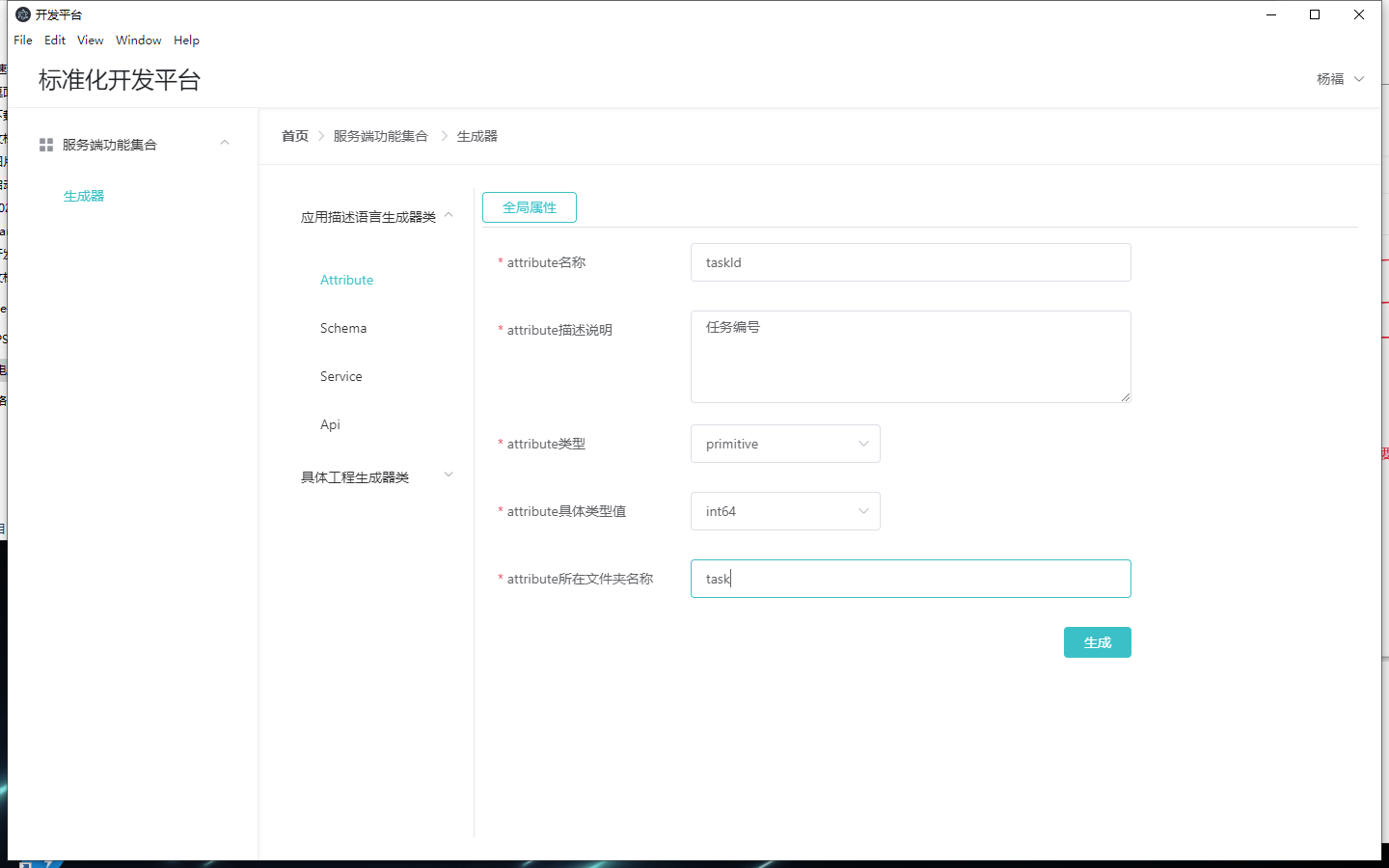The height and width of the screenshot is (868, 1389).
Task: Click the 标准化开发平台 header title
Action: pyautogui.click(x=120, y=80)
